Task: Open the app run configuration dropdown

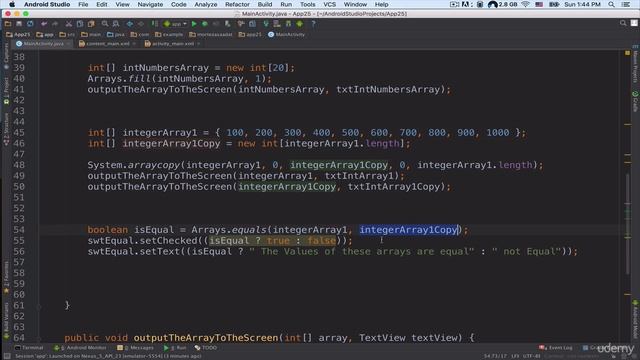Action: pos(176,24)
